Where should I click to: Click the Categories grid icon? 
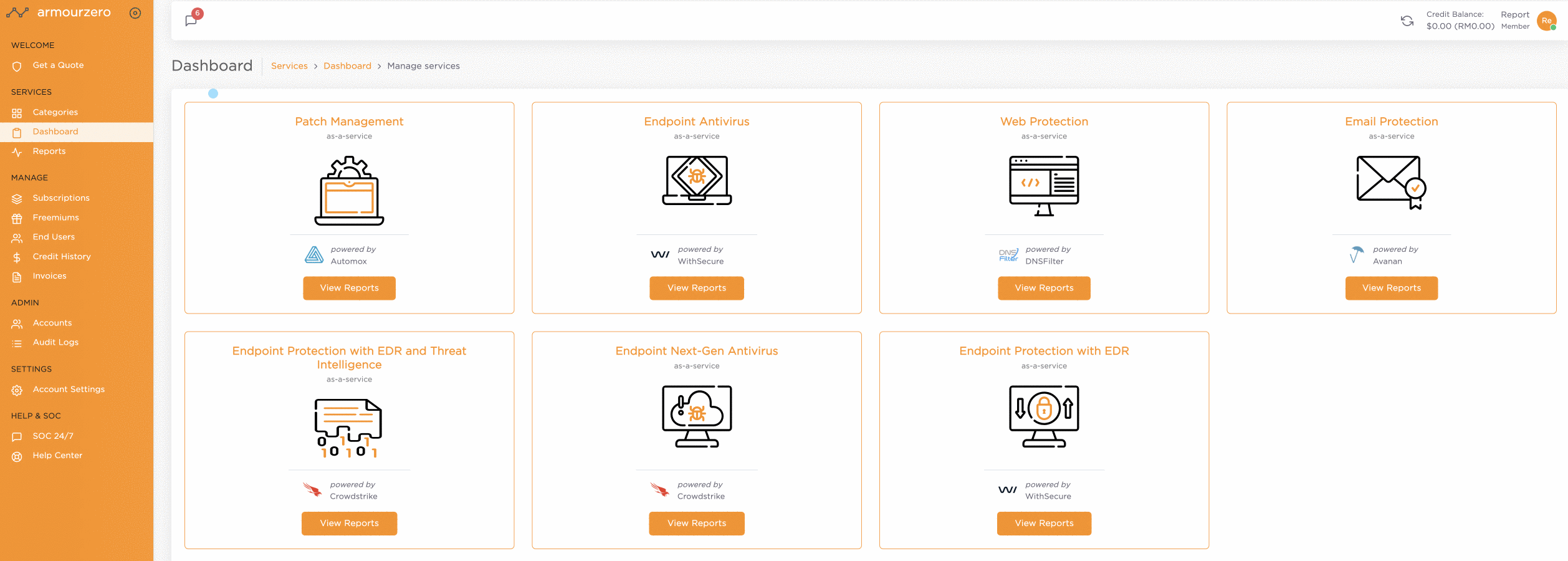coord(17,113)
